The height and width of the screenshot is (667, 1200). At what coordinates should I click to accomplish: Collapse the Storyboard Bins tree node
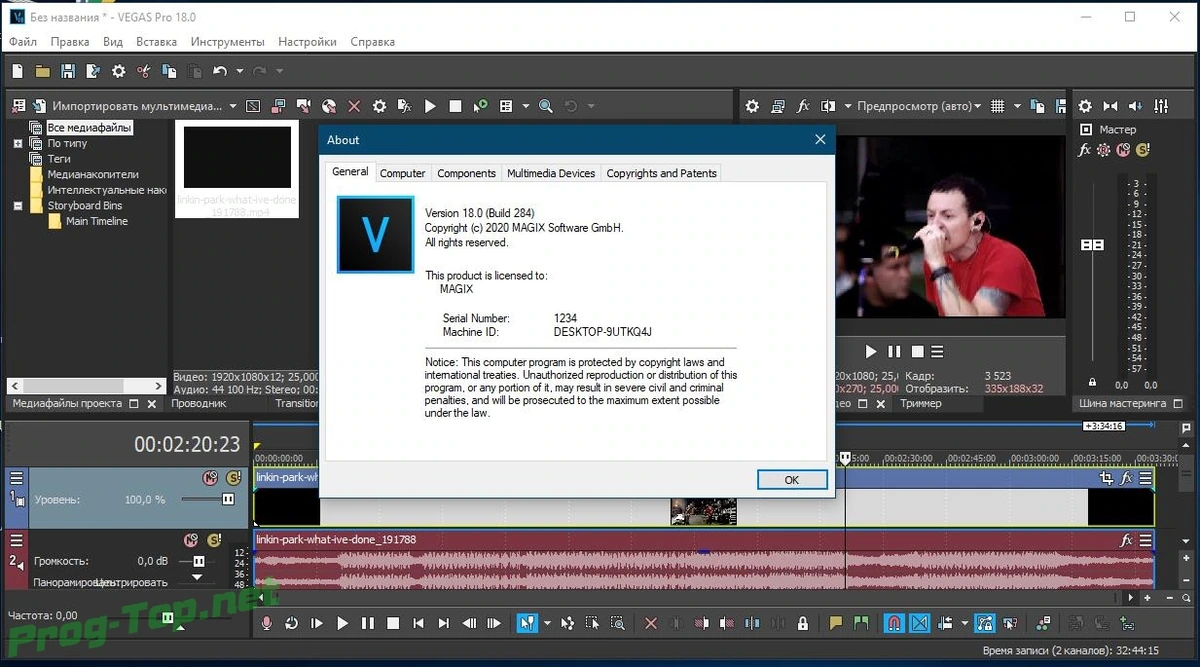pyautogui.click(x=18, y=206)
